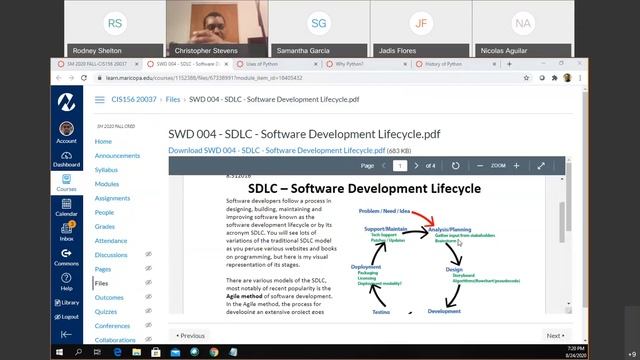Click the Previous module item button
640x360 pixels.
pyautogui.click(x=190, y=336)
